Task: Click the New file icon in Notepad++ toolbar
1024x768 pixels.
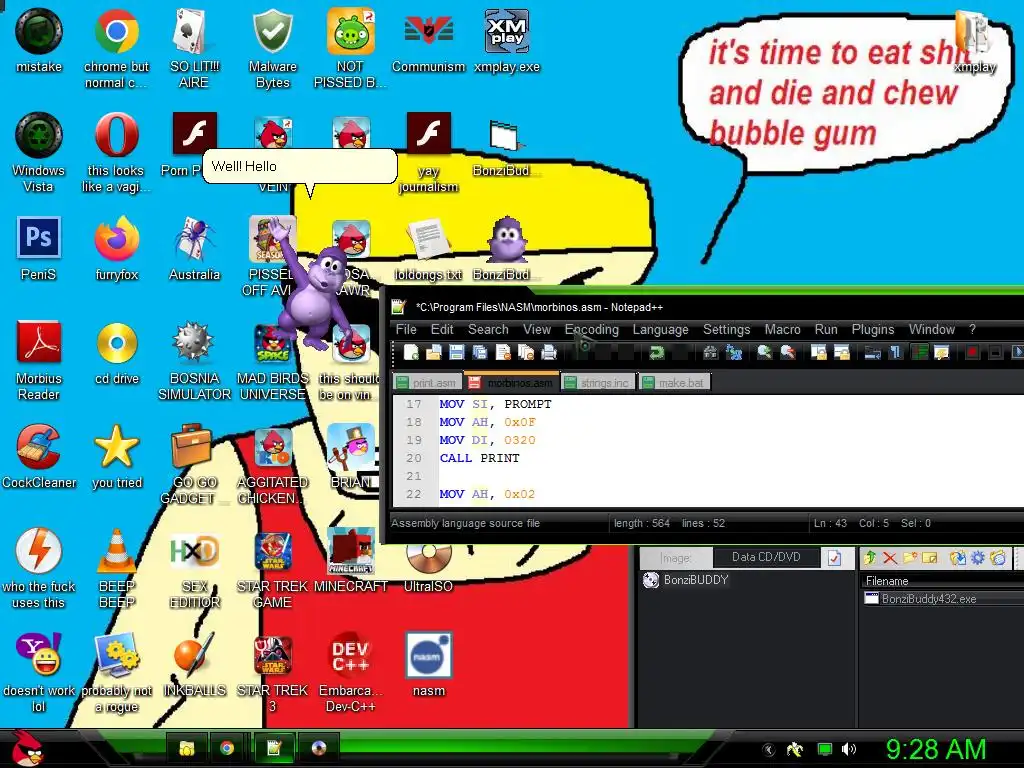Action: tap(411, 353)
